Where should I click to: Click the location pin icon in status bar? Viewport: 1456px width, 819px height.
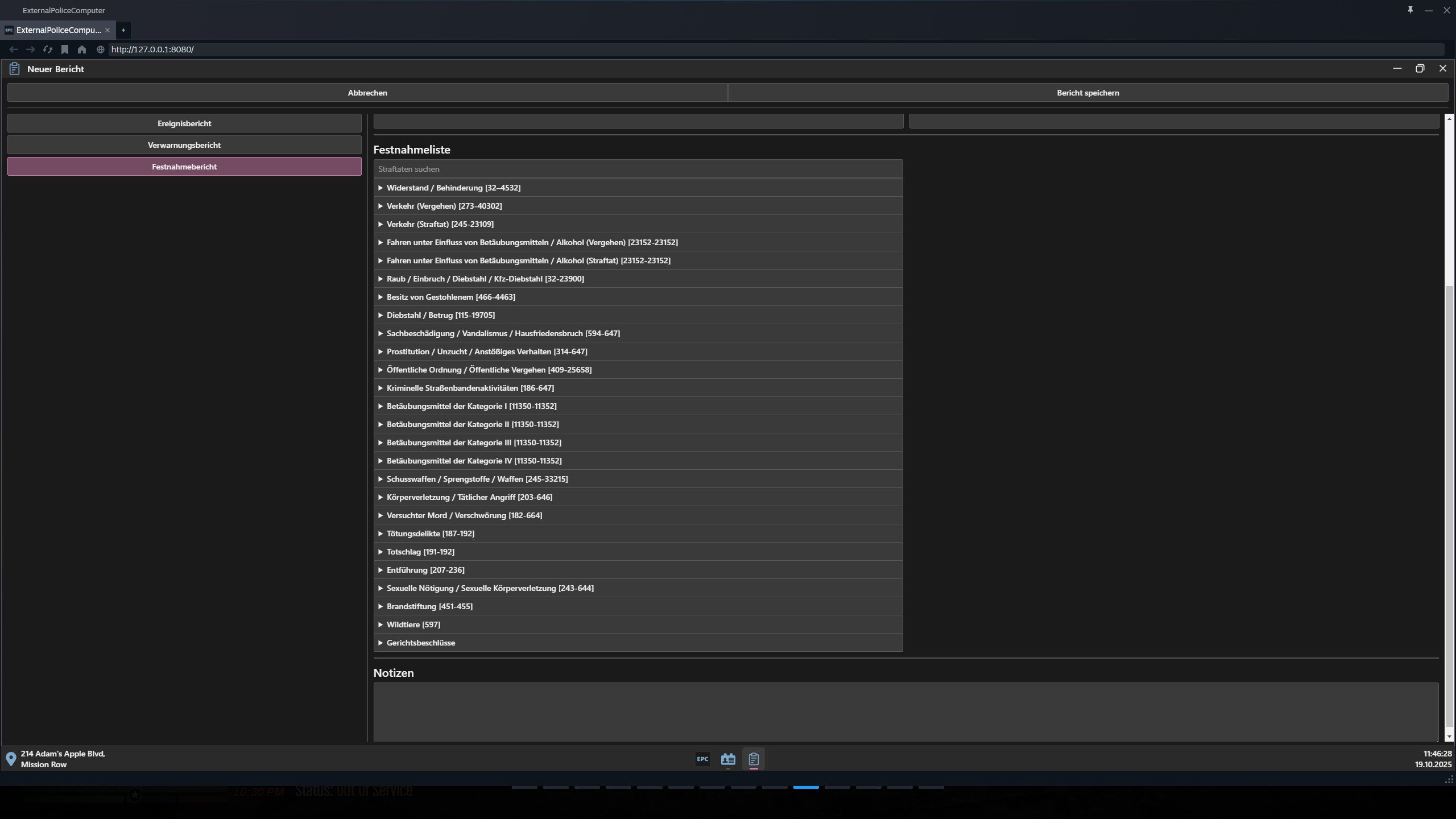point(11,759)
